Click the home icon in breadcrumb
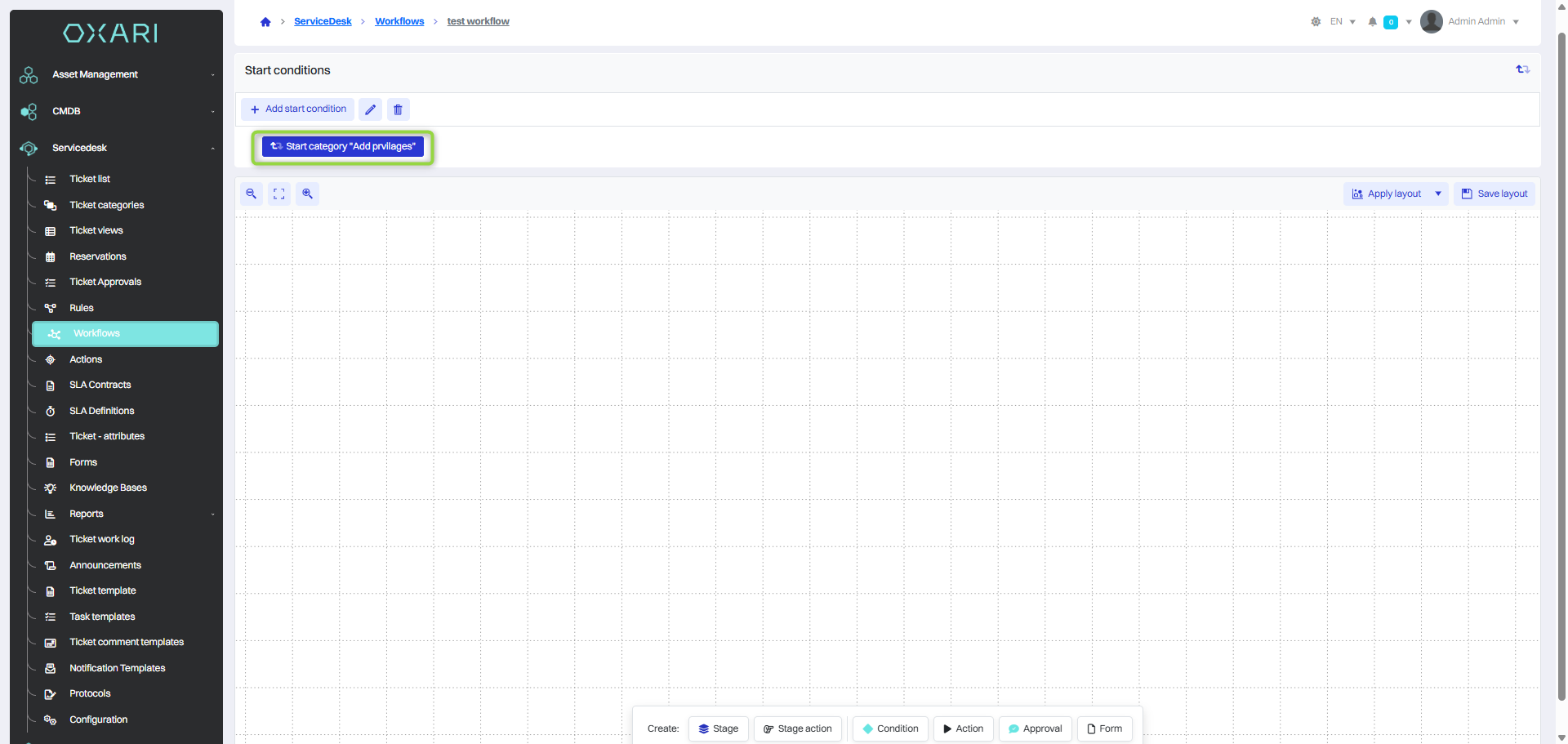Screen dimensions: 1568x744 point(265,22)
